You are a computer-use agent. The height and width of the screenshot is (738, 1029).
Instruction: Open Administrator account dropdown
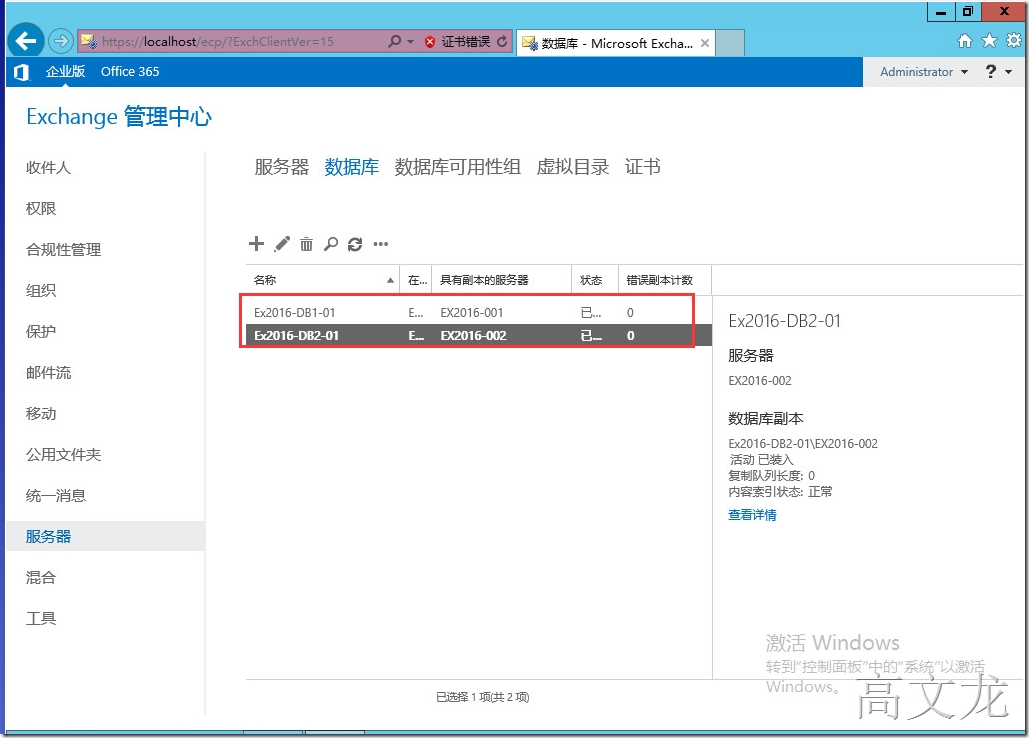(x=924, y=72)
